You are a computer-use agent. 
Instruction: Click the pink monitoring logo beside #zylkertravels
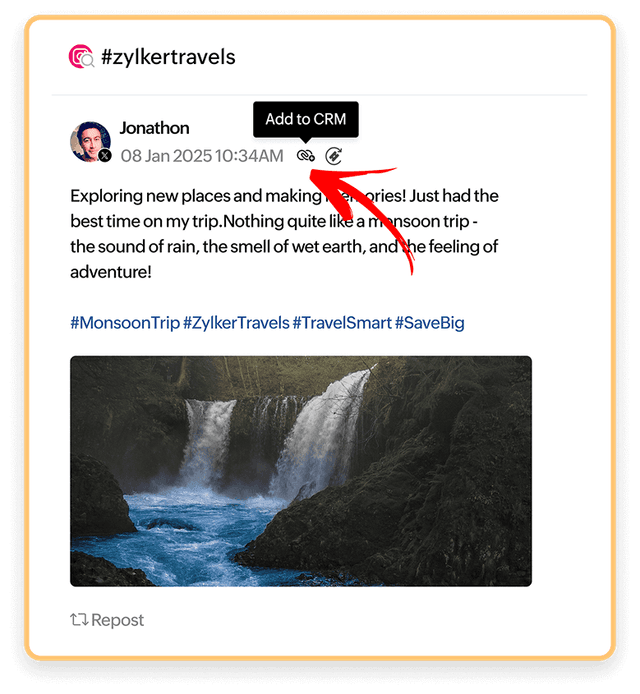click(x=81, y=57)
